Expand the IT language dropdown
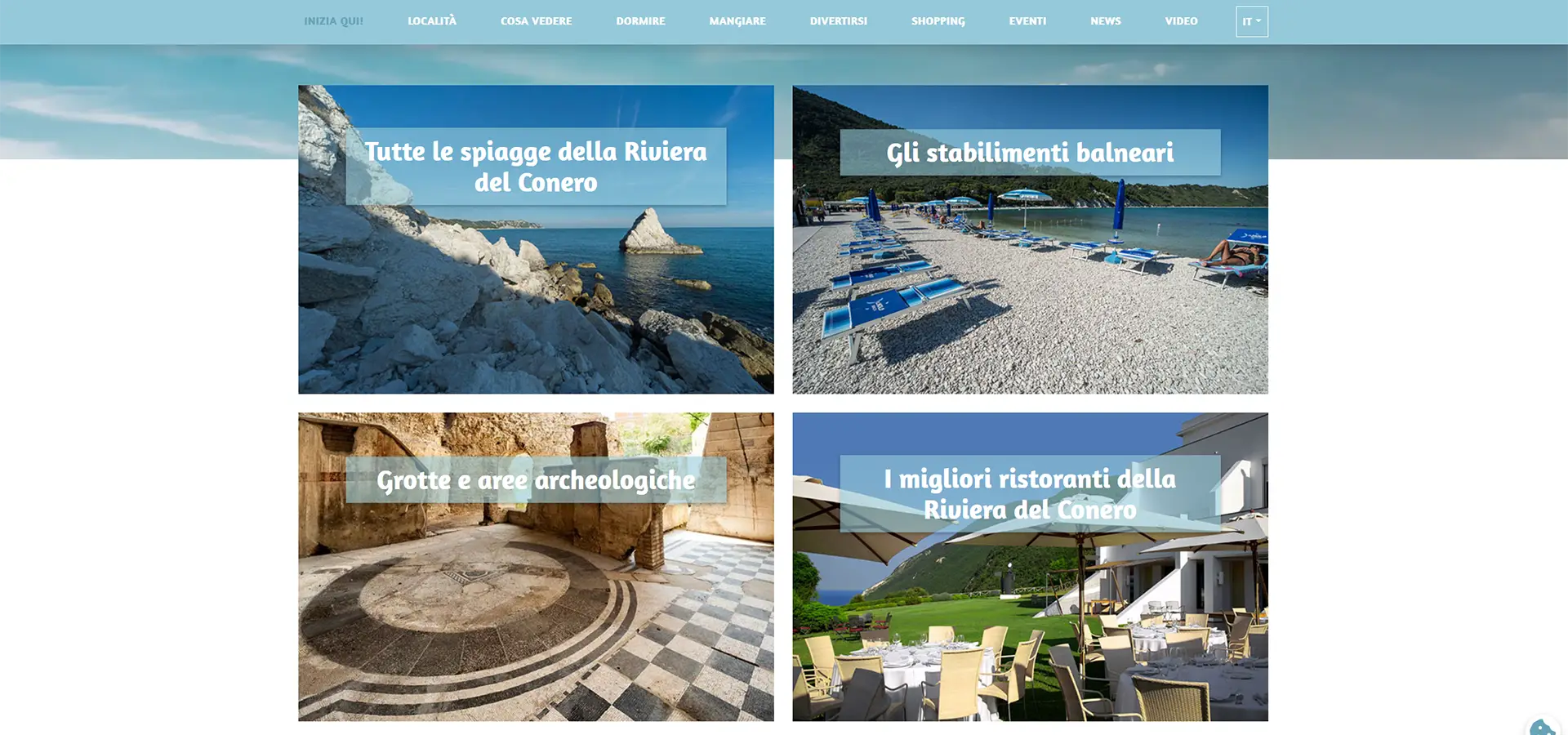Image resolution: width=1568 pixels, height=735 pixels. pyautogui.click(x=1252, y=21)
